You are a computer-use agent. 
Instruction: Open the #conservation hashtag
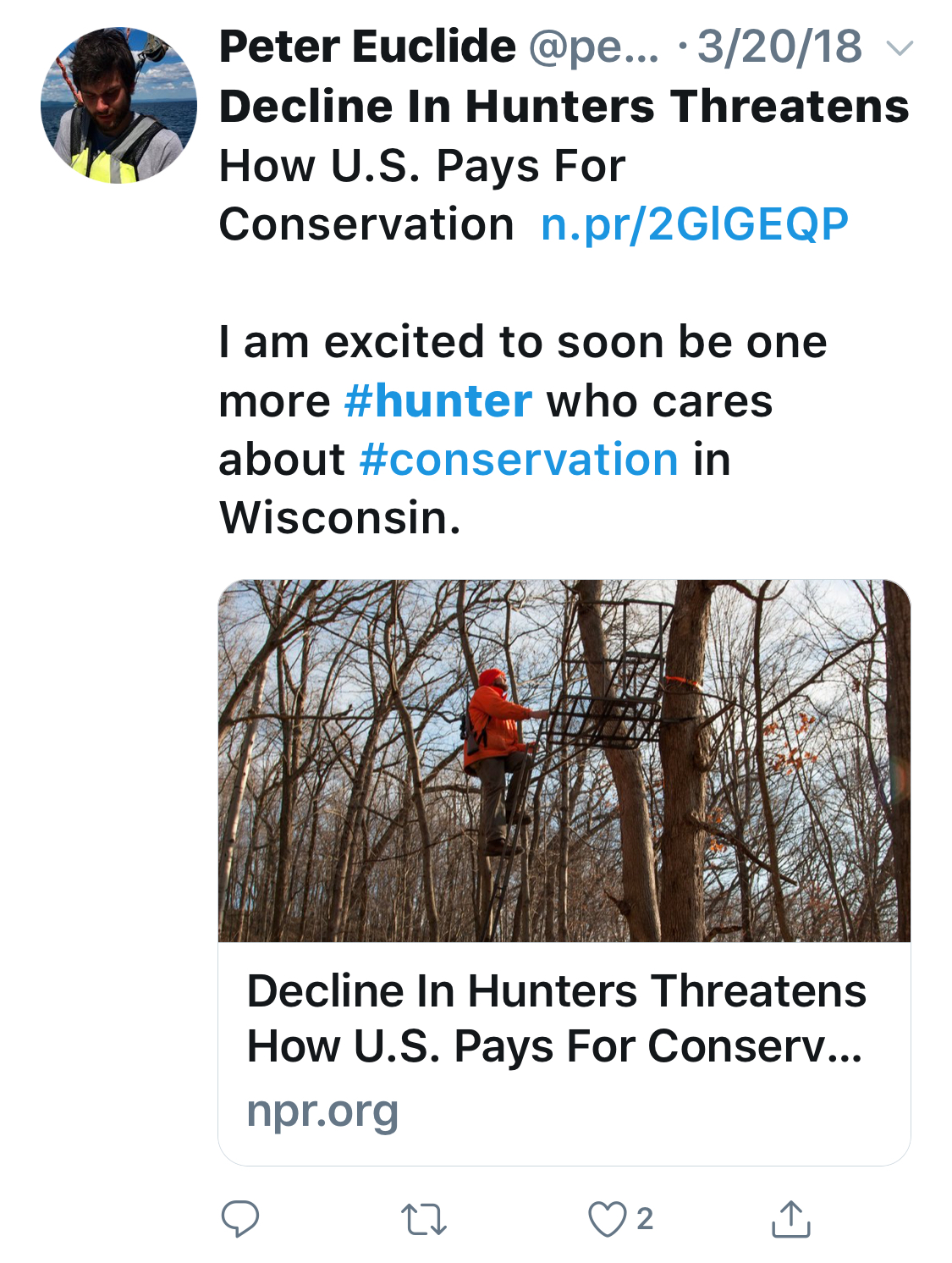[519, 460]
